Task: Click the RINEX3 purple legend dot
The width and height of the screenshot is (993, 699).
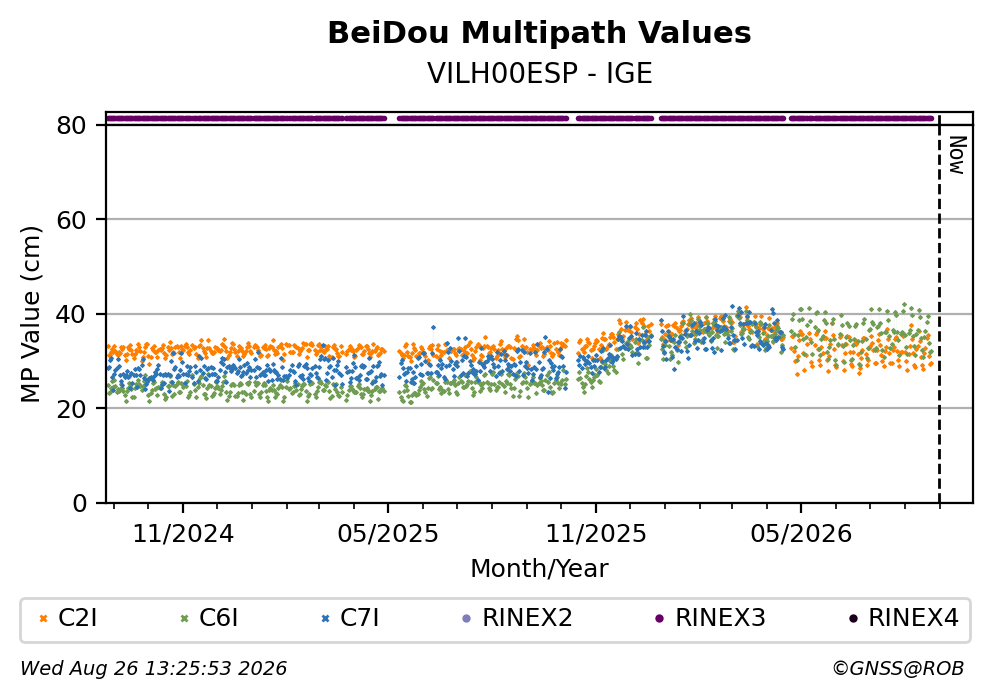Action: pyautogui.click(x=659, y=619)
